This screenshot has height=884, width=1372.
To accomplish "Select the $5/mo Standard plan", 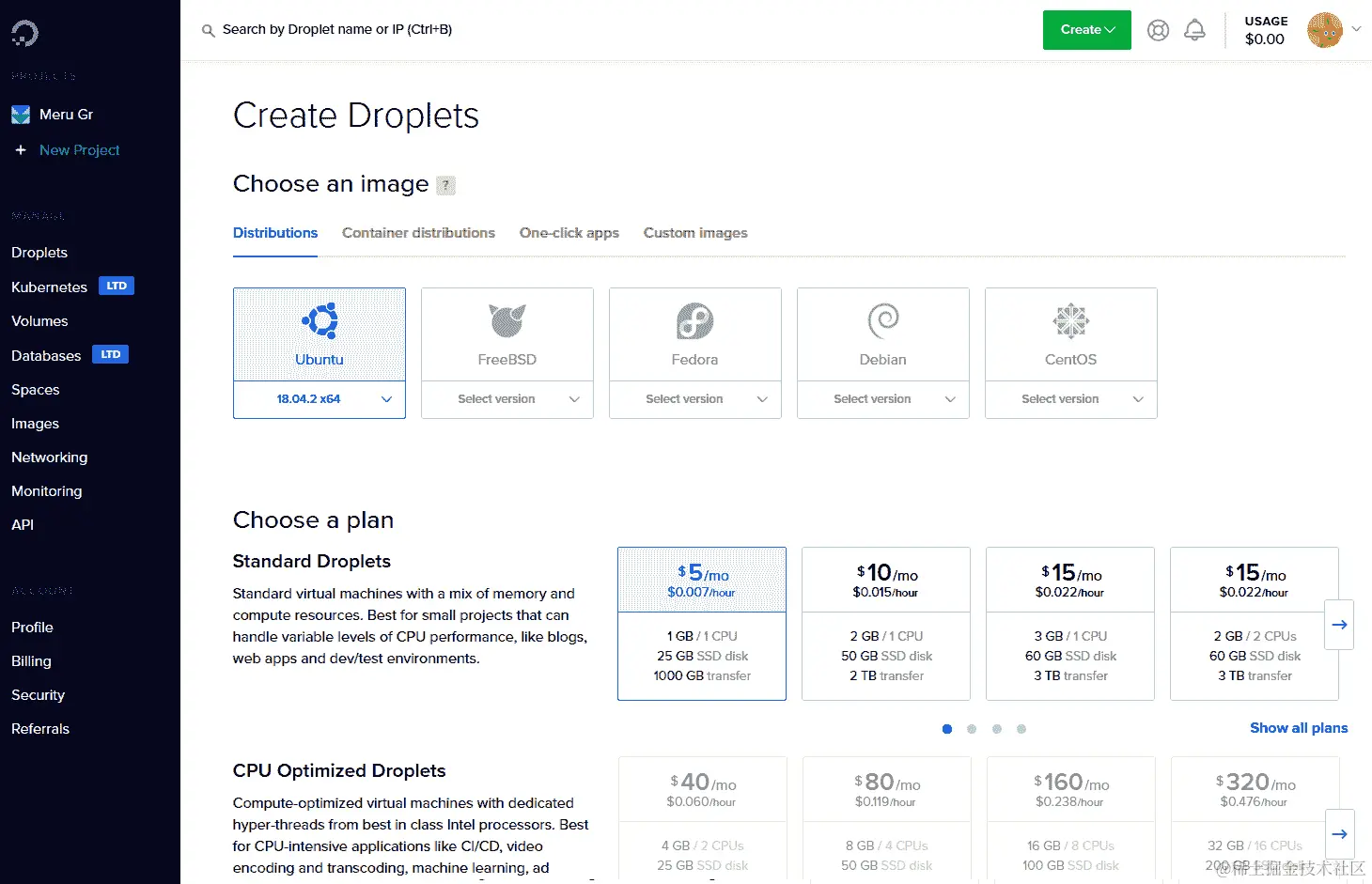I will pos(702,624).
